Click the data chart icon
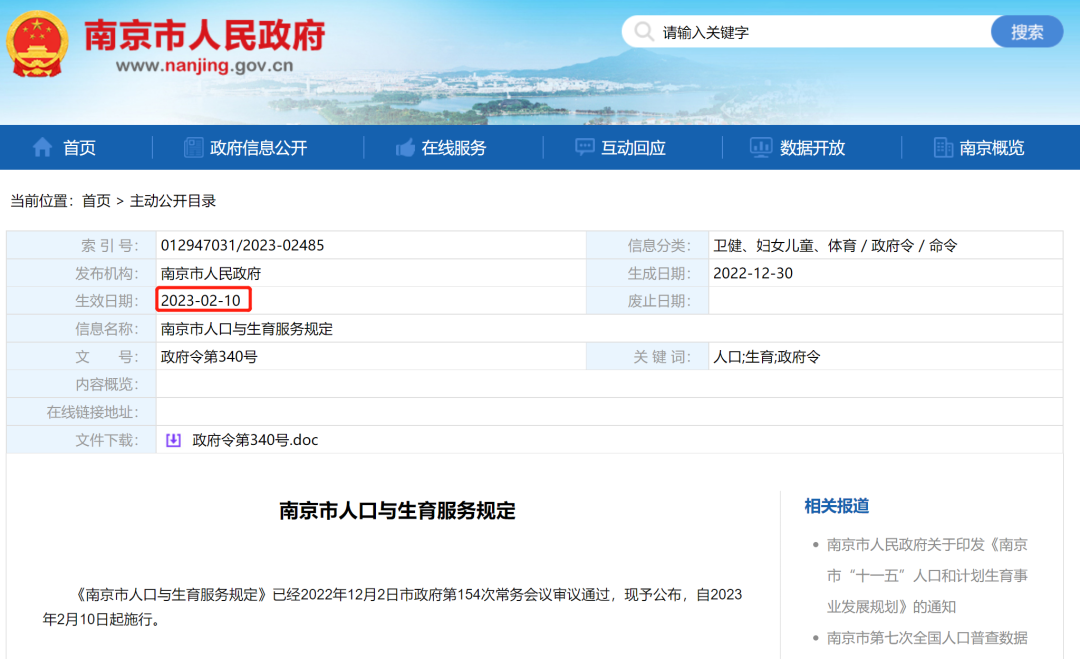The width and height of the screenshot is (1080, 659). pyautogui.click(x=761, y=148)
